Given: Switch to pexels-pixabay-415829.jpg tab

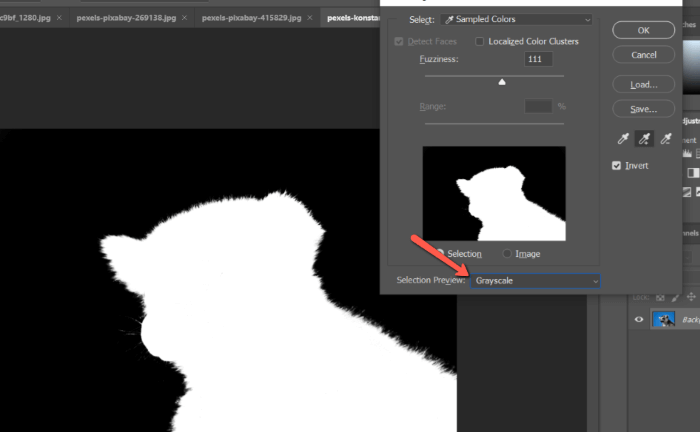Looking at the screenshot, I should tap(252, 18).
